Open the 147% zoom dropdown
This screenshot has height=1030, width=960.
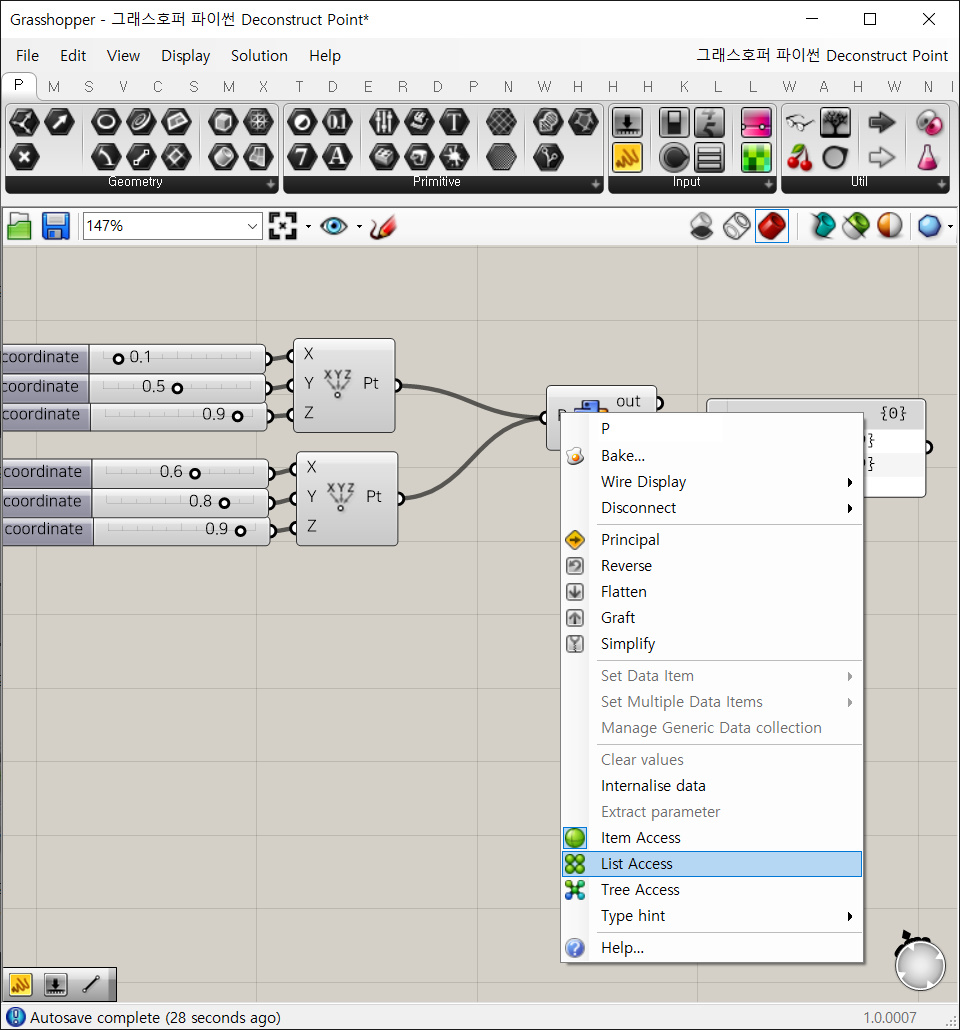click(x=252, y=227)
